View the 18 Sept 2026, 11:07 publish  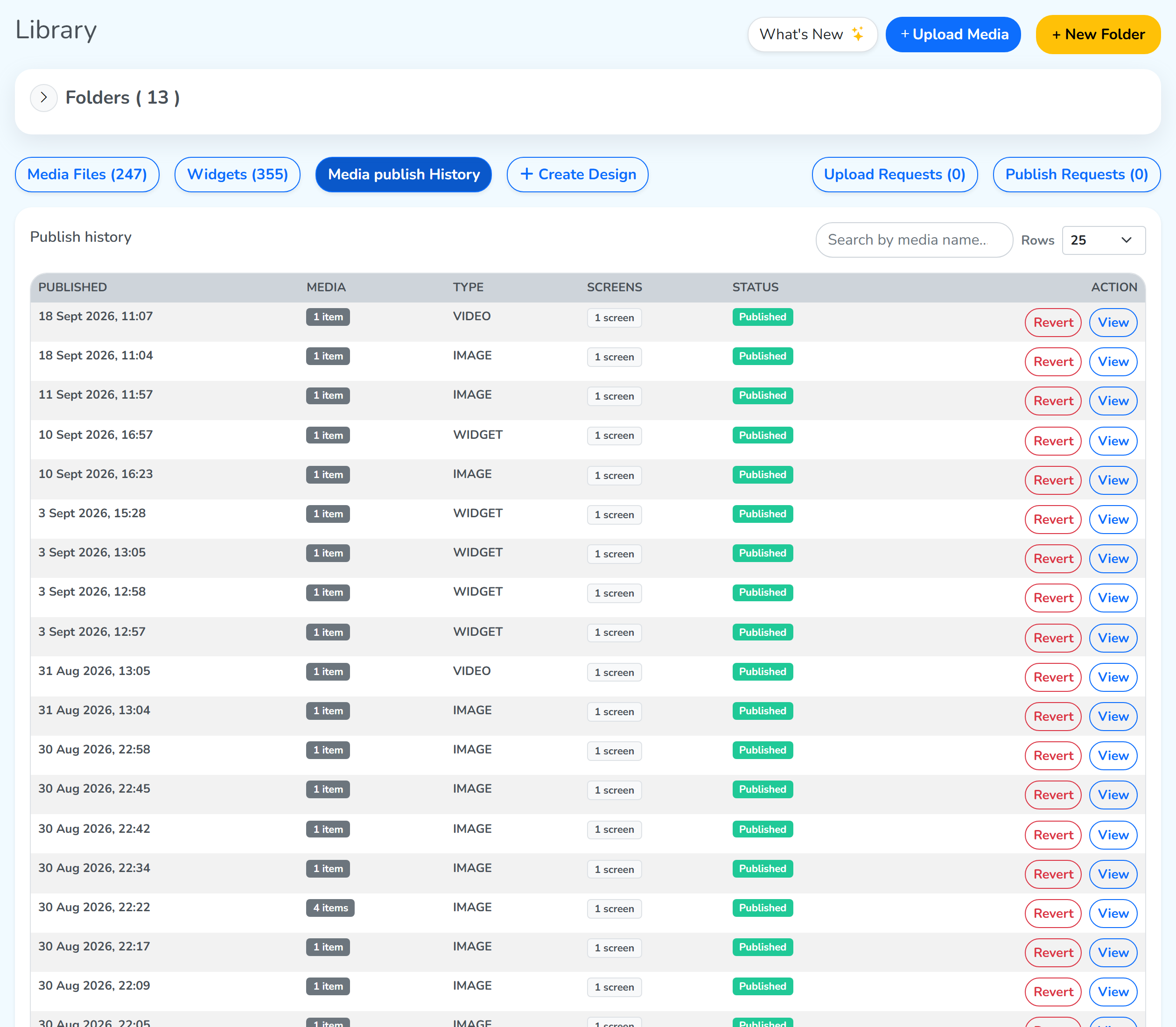1113,323
